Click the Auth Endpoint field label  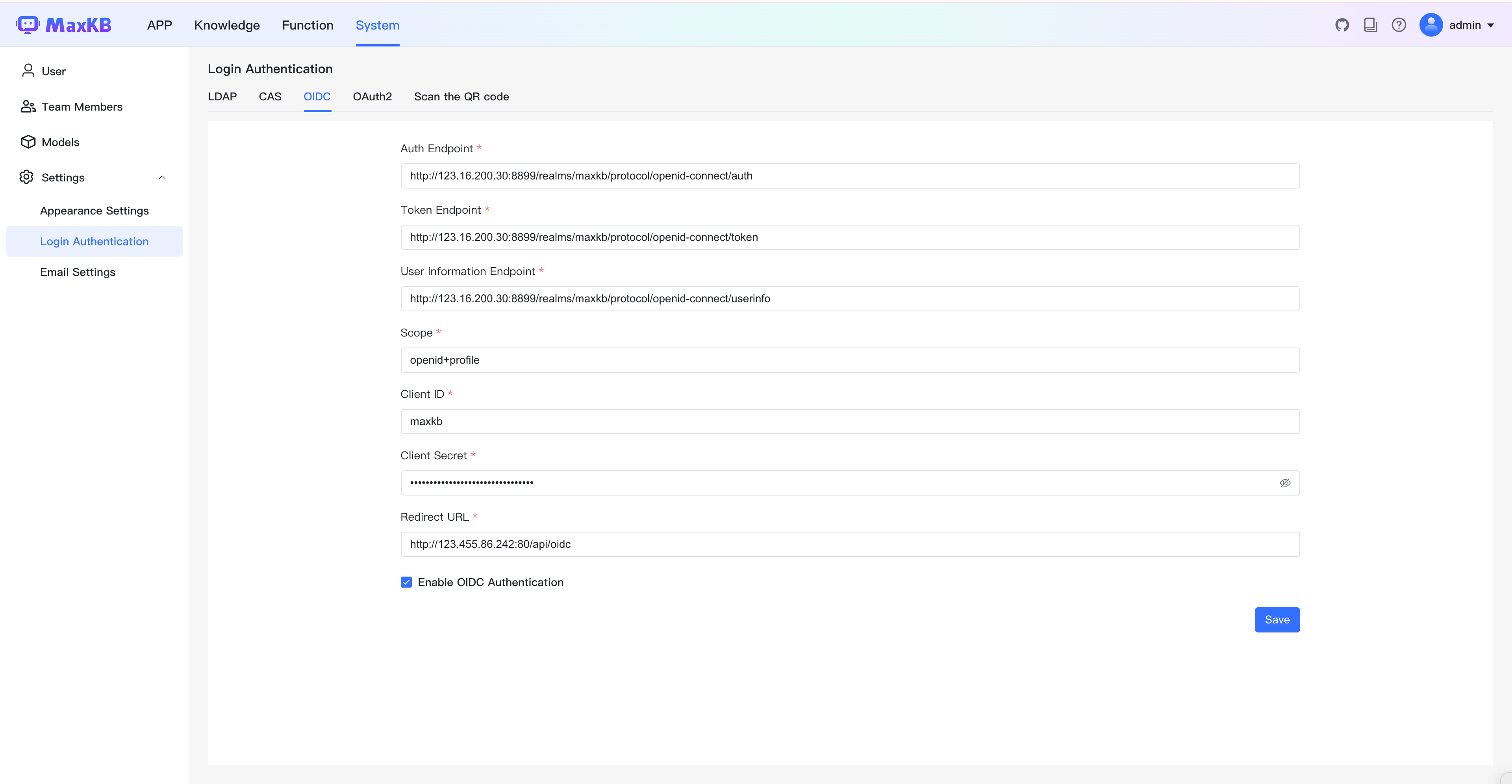tap(437, 148)
